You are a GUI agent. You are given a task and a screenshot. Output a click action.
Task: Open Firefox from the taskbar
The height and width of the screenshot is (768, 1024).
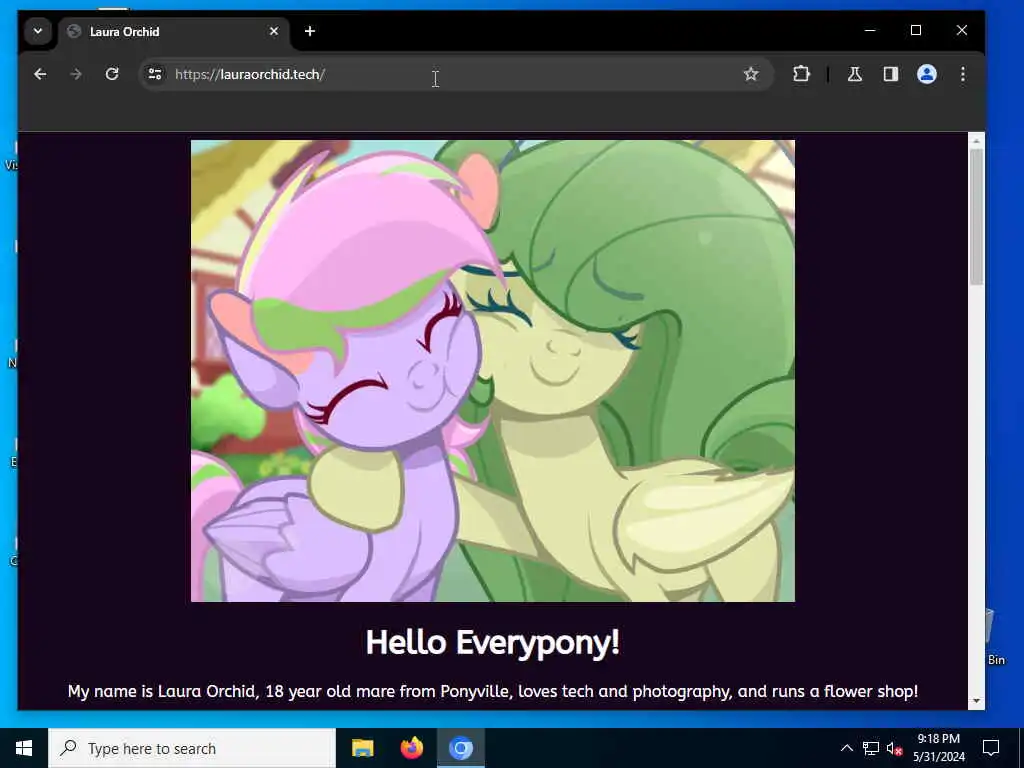point(411,748)
